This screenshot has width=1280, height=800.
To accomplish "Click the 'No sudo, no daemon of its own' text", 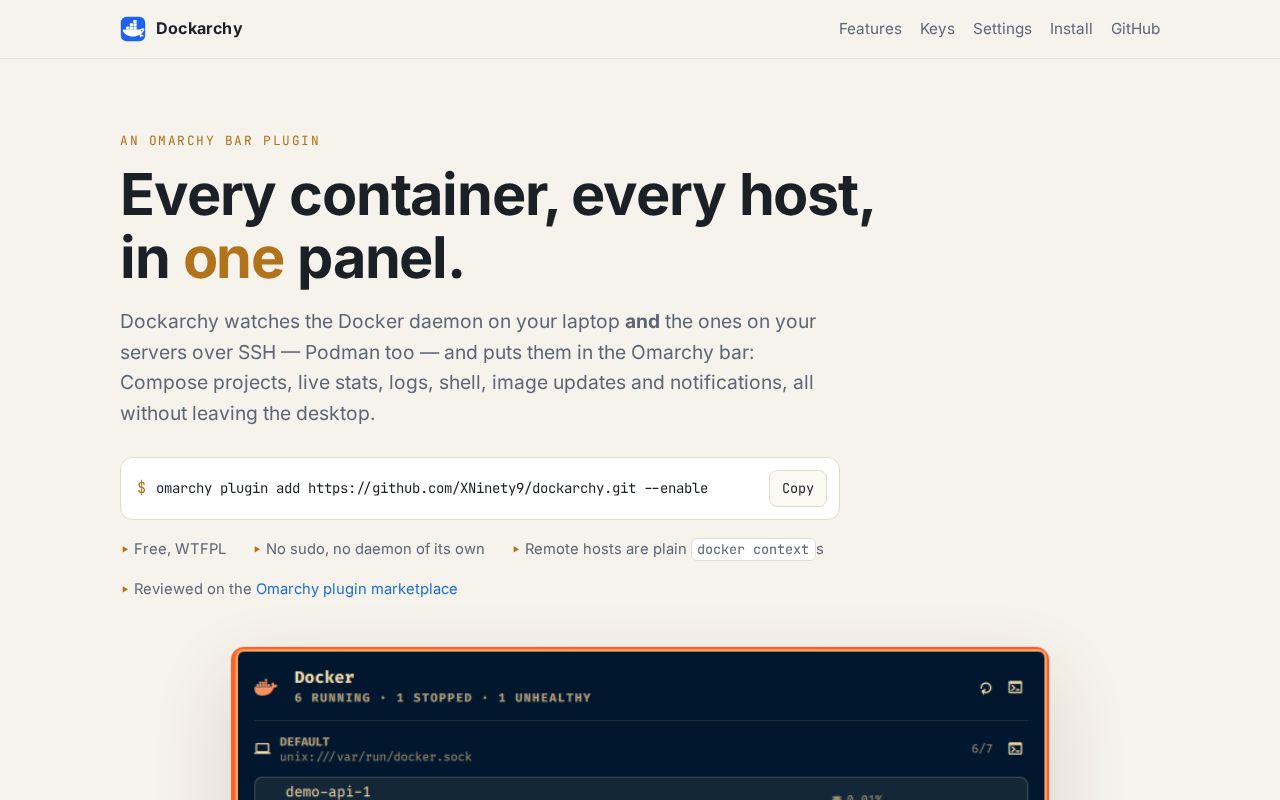I will coord(375,549).
